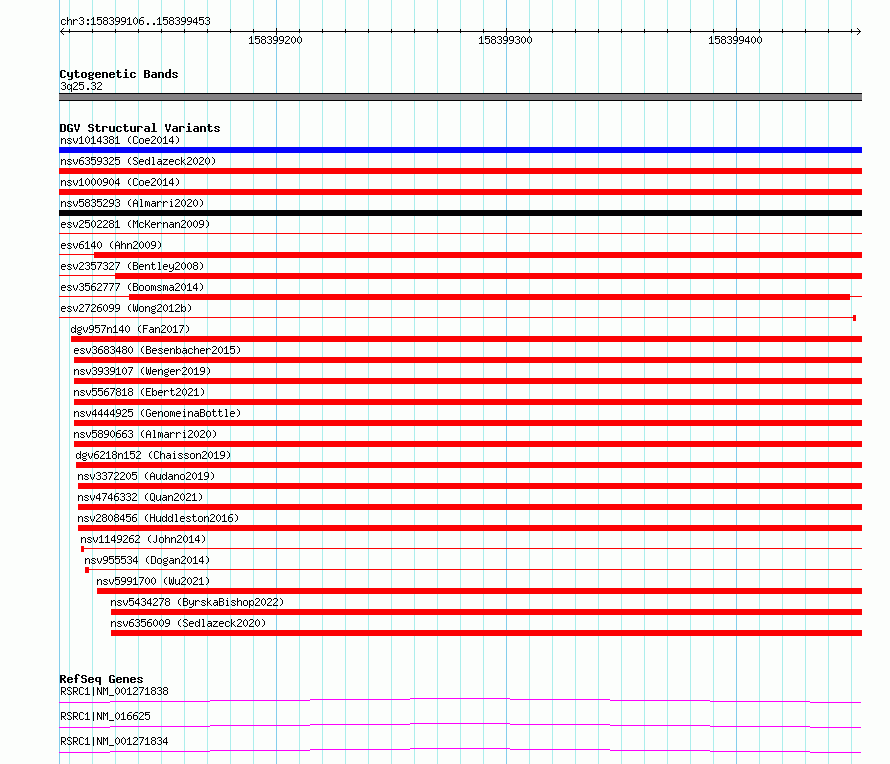Select the black nsv5835293 variant bar
Image resolution: width=890 pixels, height=764 pixels.
click(x=460, y=213)
